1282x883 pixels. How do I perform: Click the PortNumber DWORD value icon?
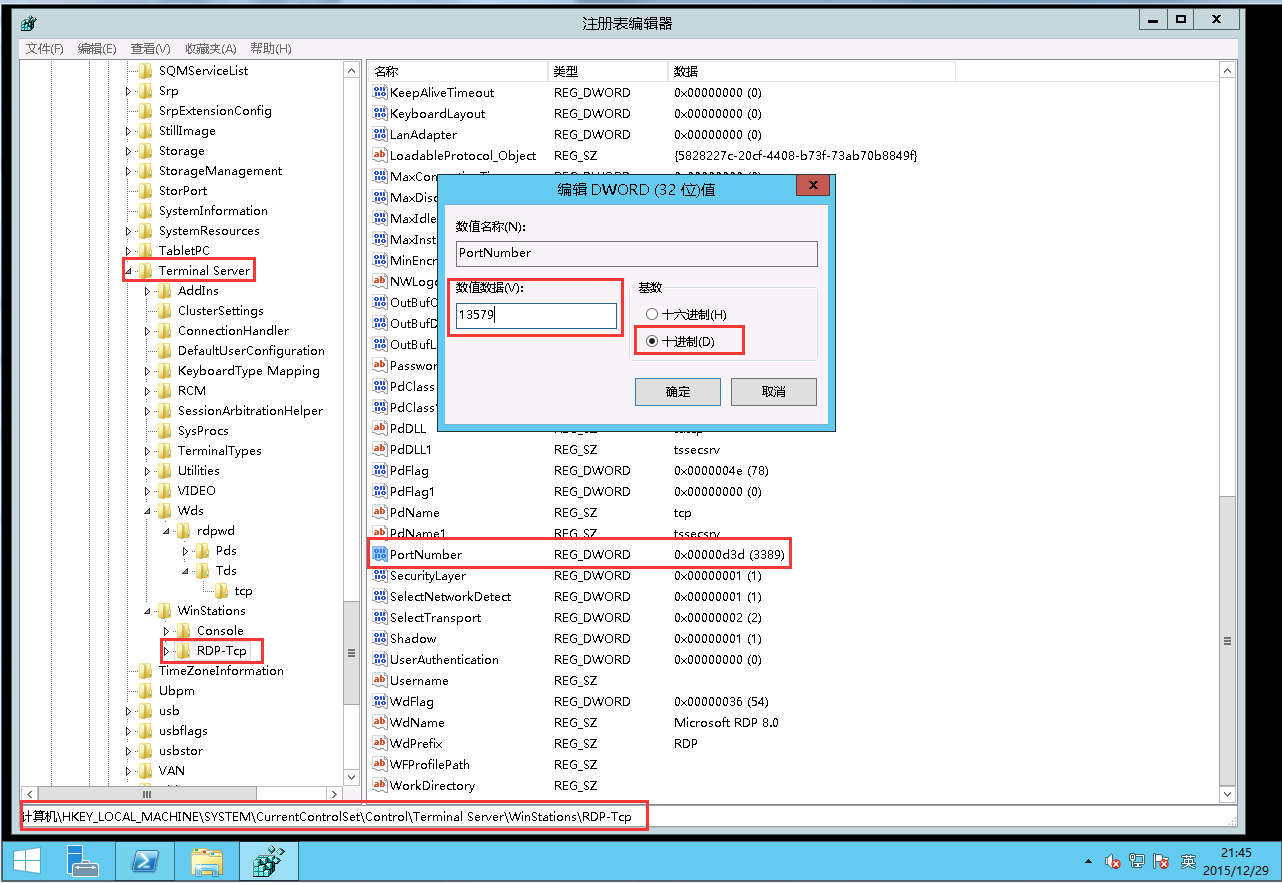click(x=379, y=554)
